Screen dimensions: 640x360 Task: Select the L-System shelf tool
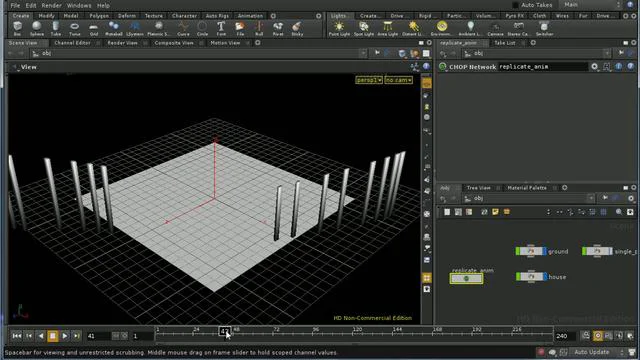coord(135,29)
